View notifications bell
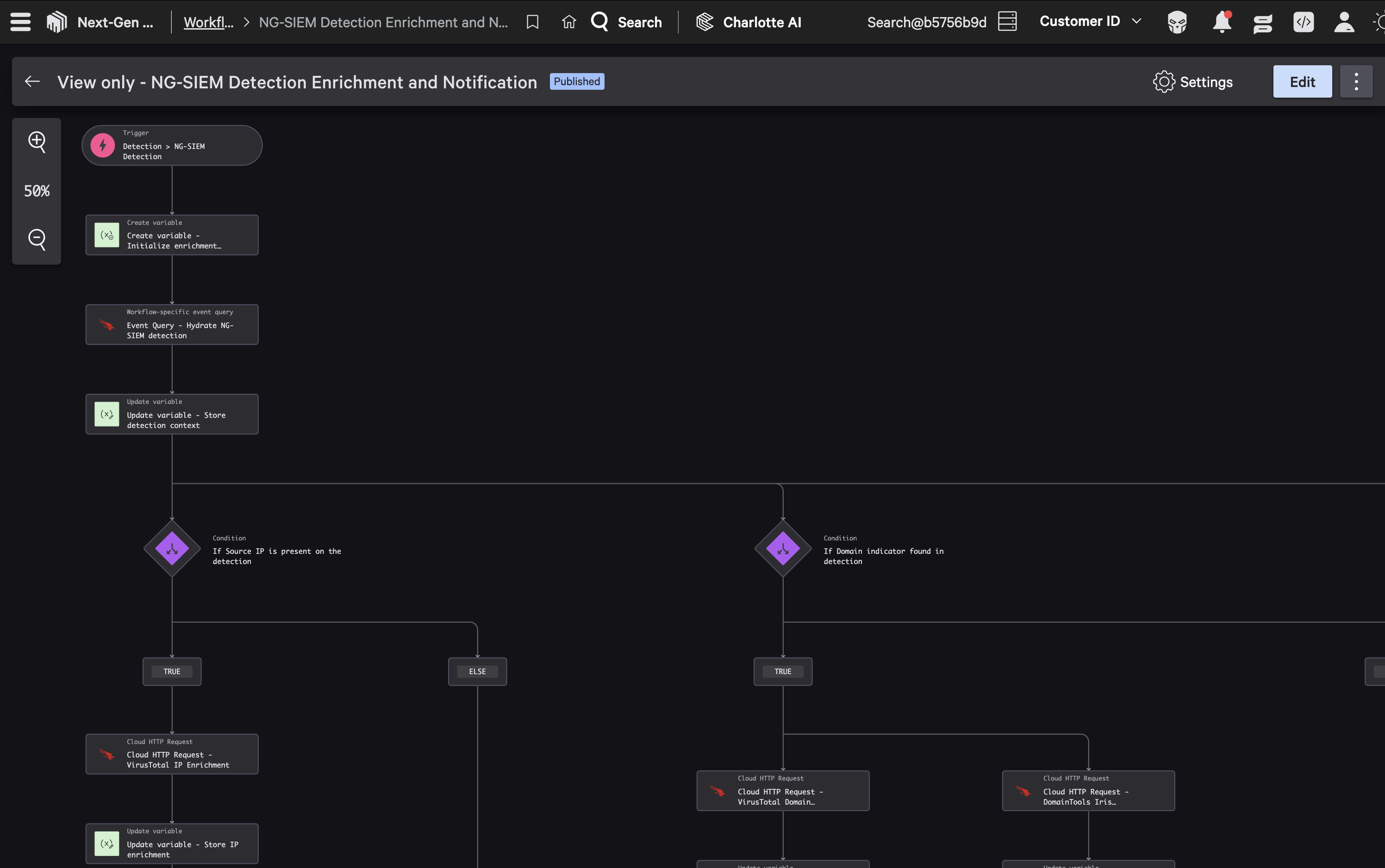This screenshot has width=1385, height=868. tap(1221, 22)
